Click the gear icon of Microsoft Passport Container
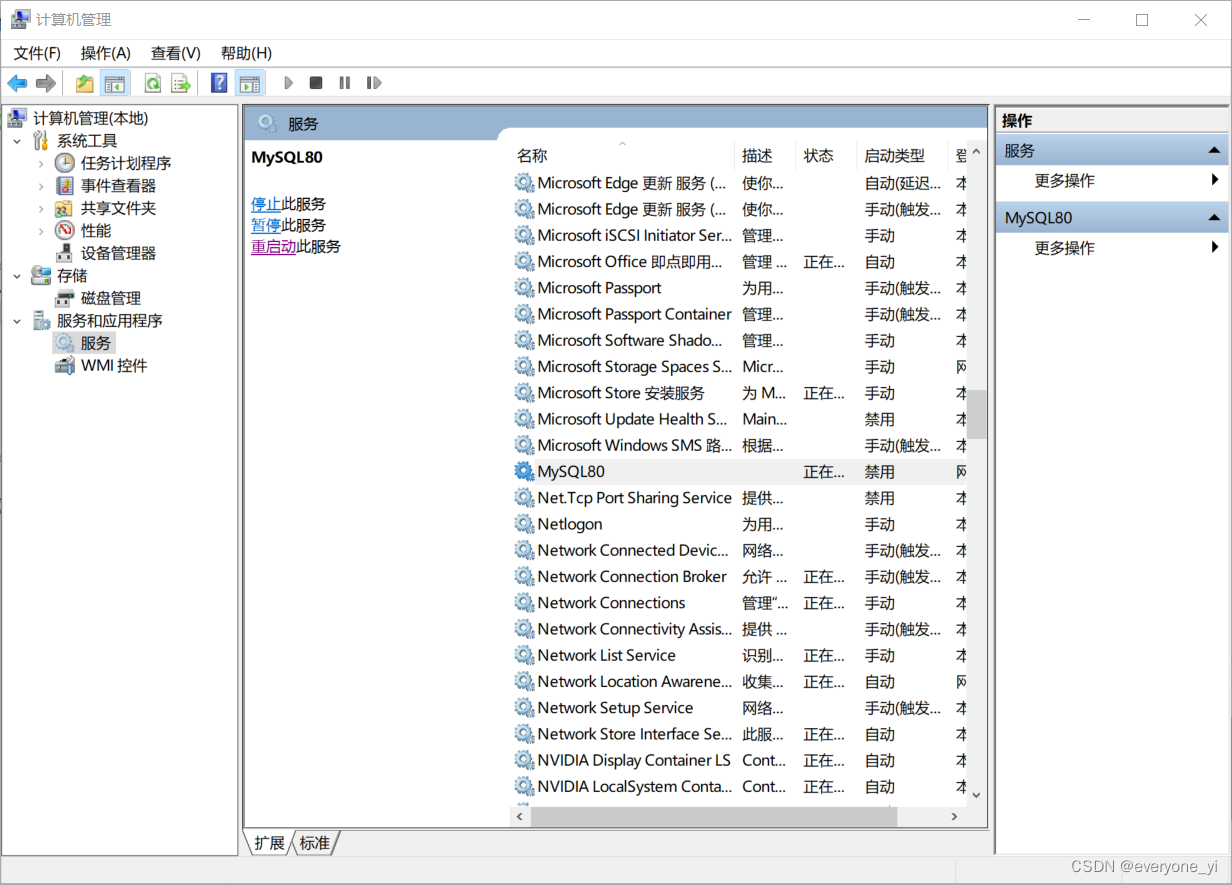The width and height of the screenshot is (1232, 885). click(524, 314)
